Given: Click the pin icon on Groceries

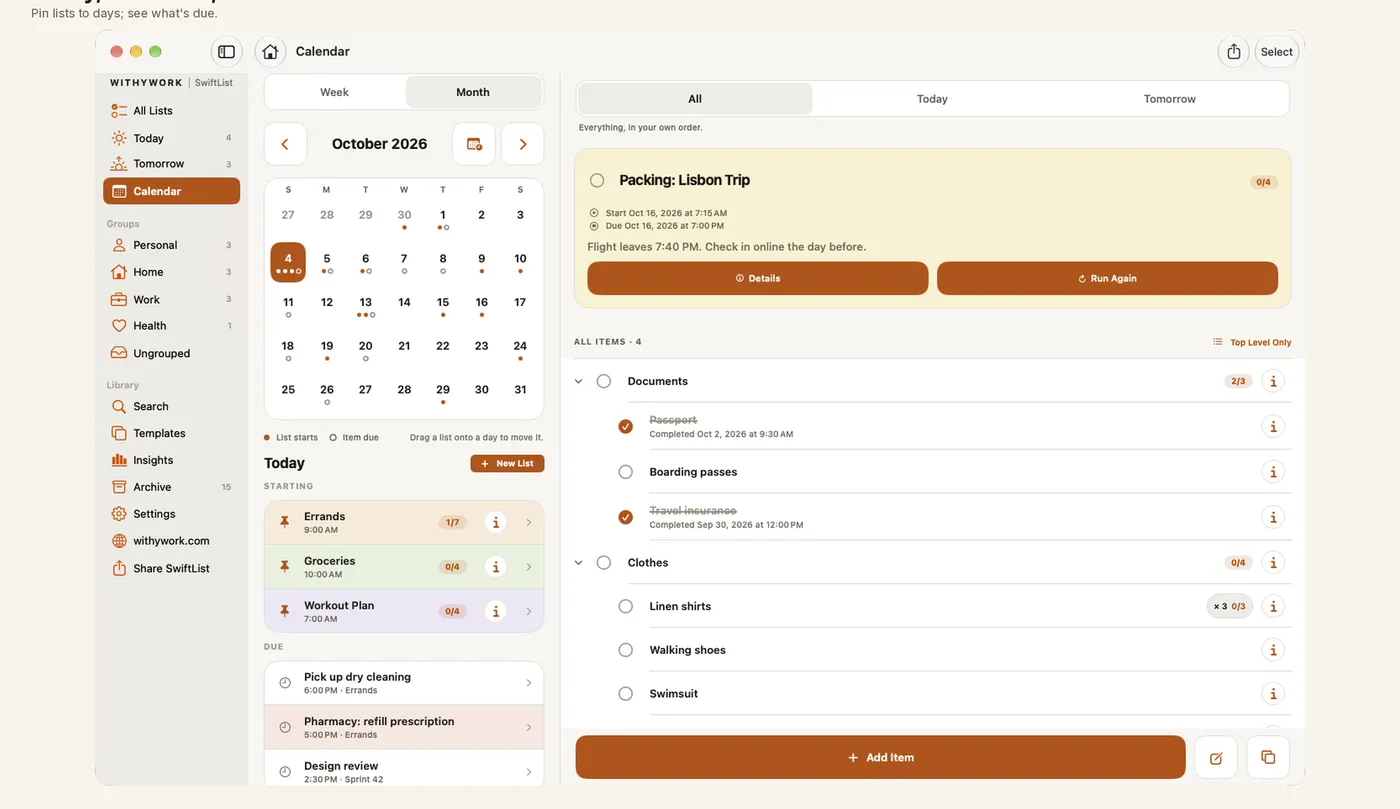Looking at the screenshot, I should click(x=284, y=567).
